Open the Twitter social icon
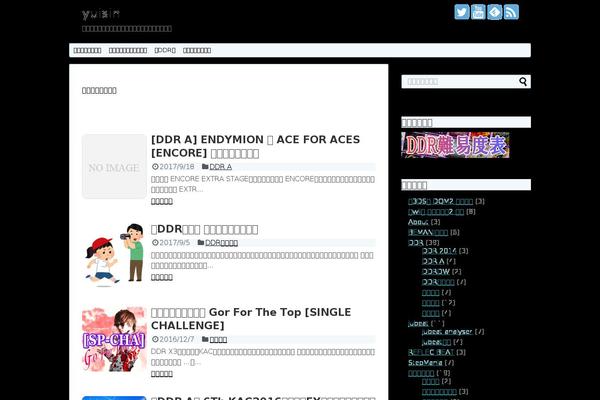Image resolution: width=600 pixels, height=400 pixels. click(461, 12)
